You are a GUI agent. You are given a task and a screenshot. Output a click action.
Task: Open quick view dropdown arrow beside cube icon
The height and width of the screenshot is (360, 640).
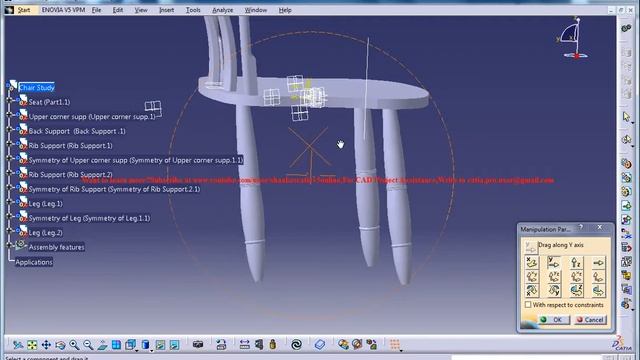tap(137, 350)
